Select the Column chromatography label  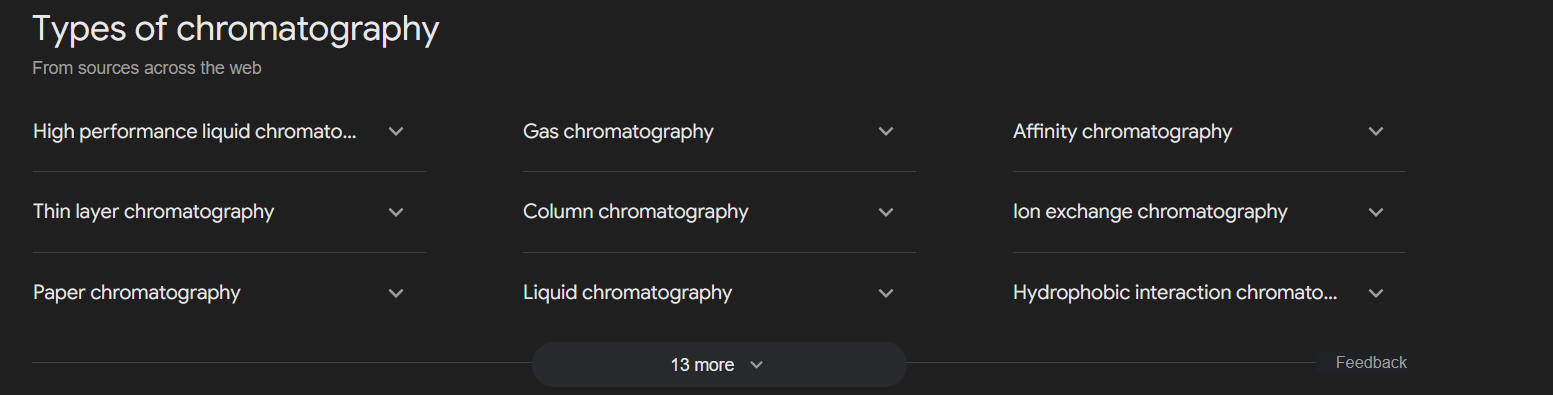(635, 212)
